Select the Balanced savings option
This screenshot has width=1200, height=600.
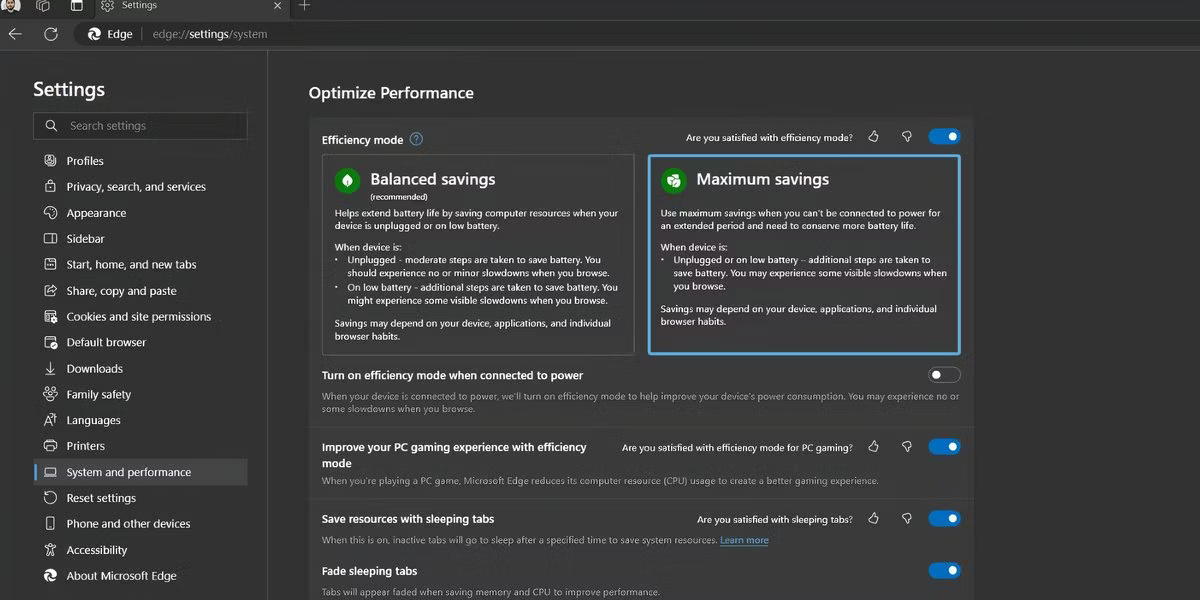click(x=478, y=255)
